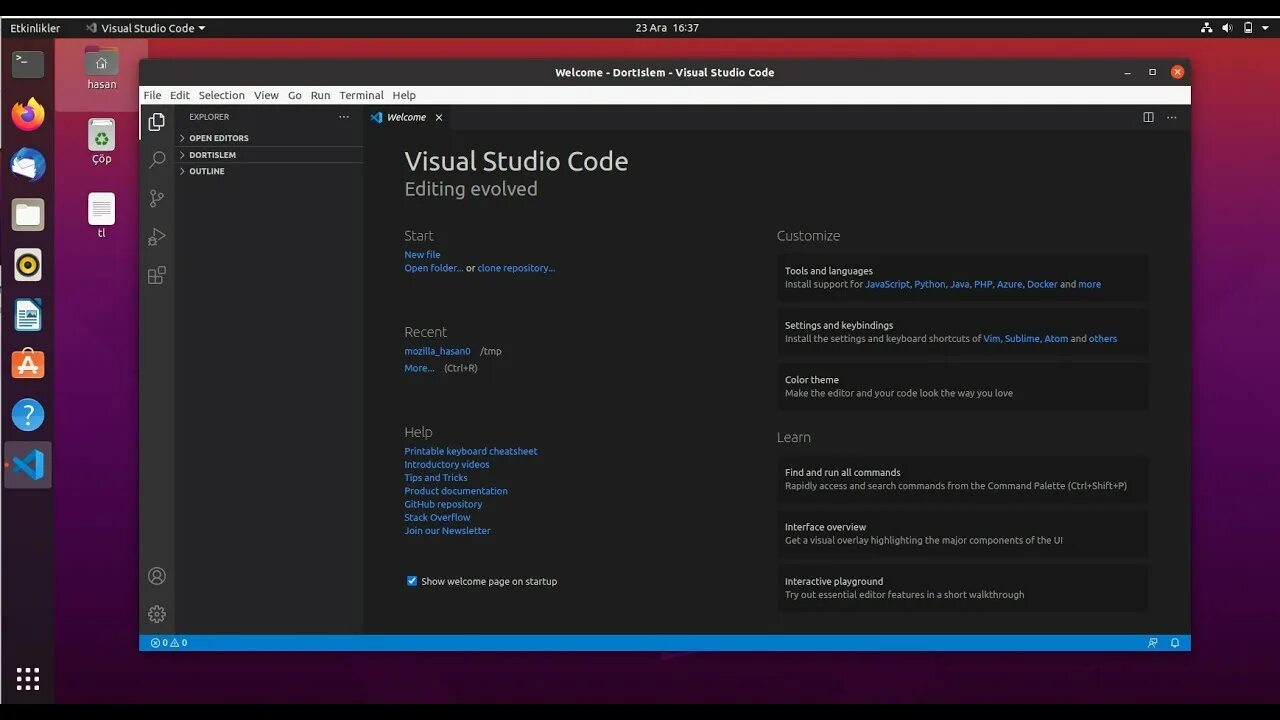Open the Source Control view
This screenshot has height=720, width=1280.
[x=157, y=198]
